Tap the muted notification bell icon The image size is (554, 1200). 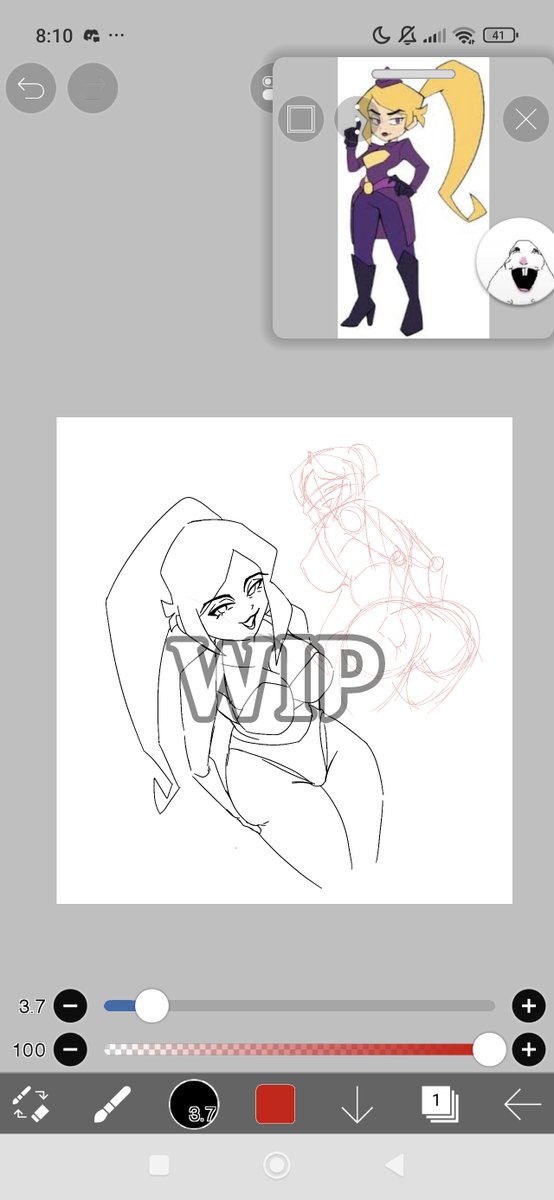click(x=407, y=36)
